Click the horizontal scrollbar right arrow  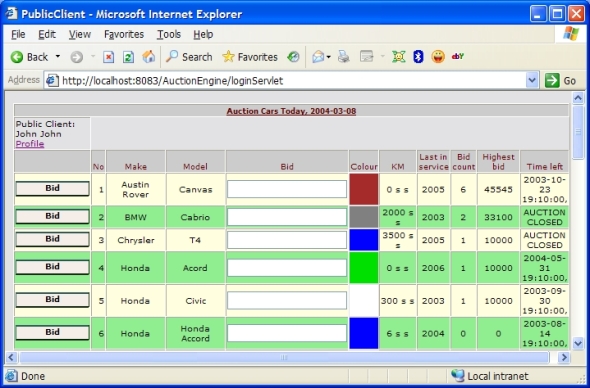click(x=564, y=357)
